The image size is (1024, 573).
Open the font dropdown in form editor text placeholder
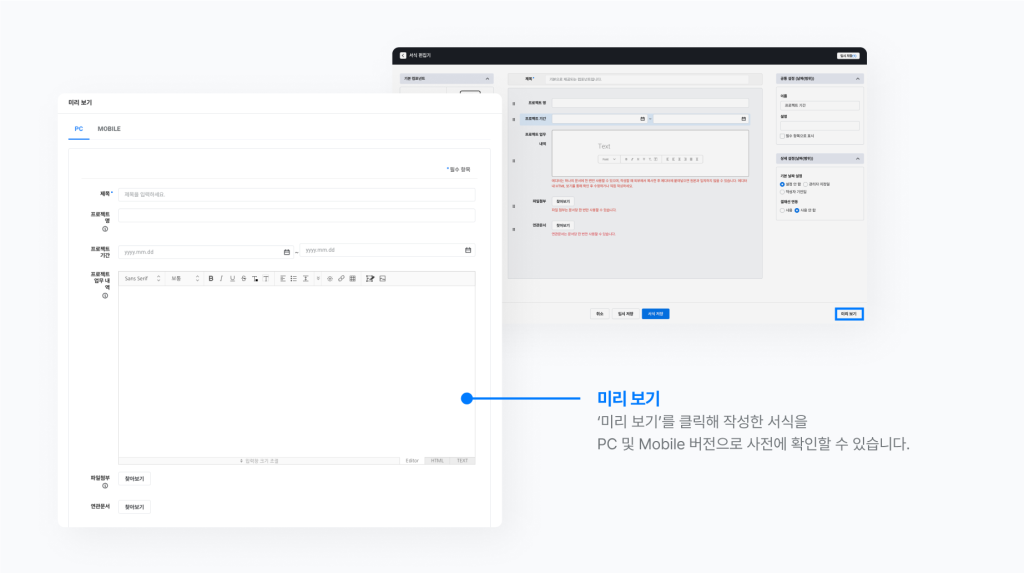pyautogui.click(x=608, y=159)
